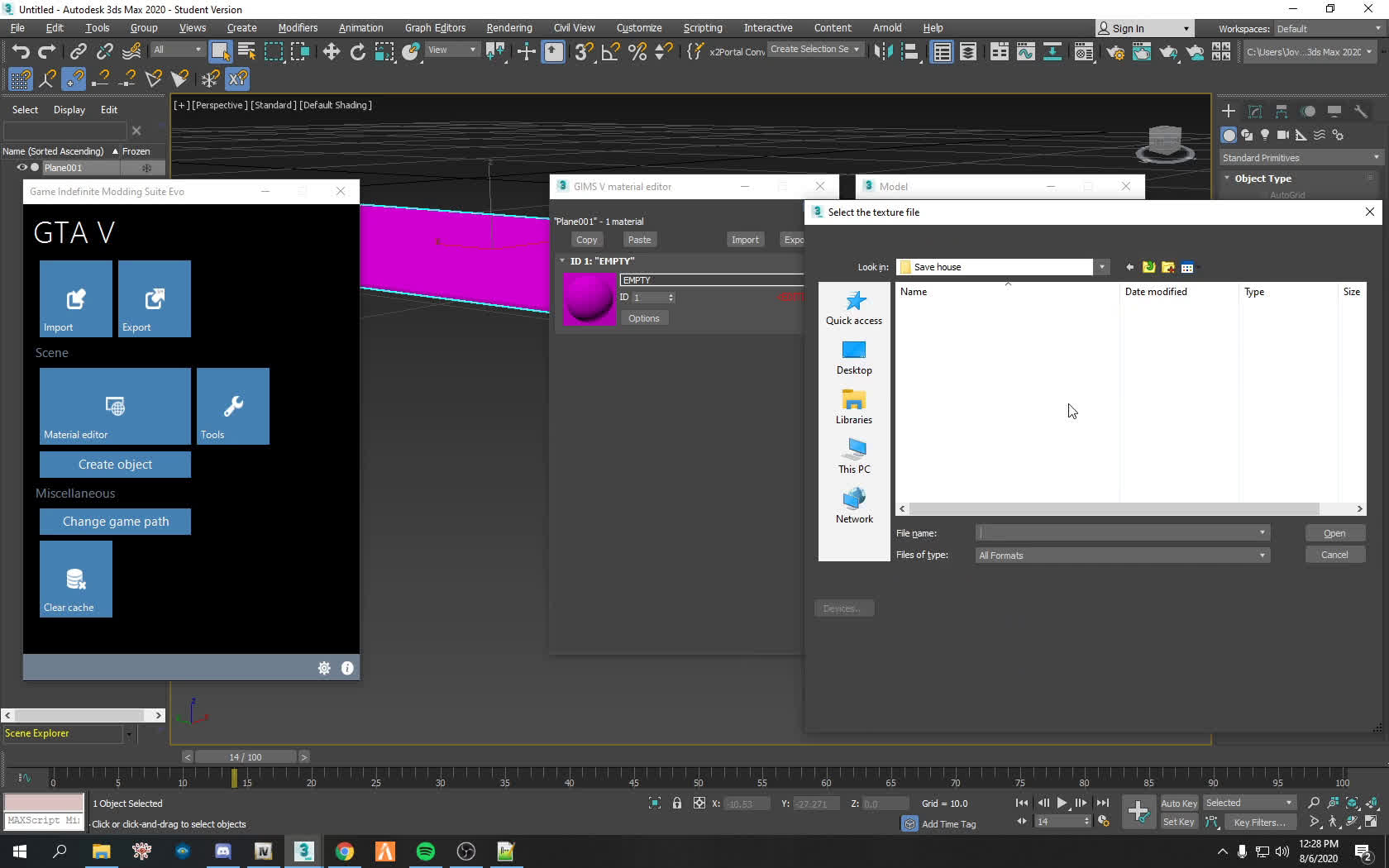The height and width of the screenshot is (868, 1389).
Task: Select the Select and Move tool
Action: click(x=332, y=51)
